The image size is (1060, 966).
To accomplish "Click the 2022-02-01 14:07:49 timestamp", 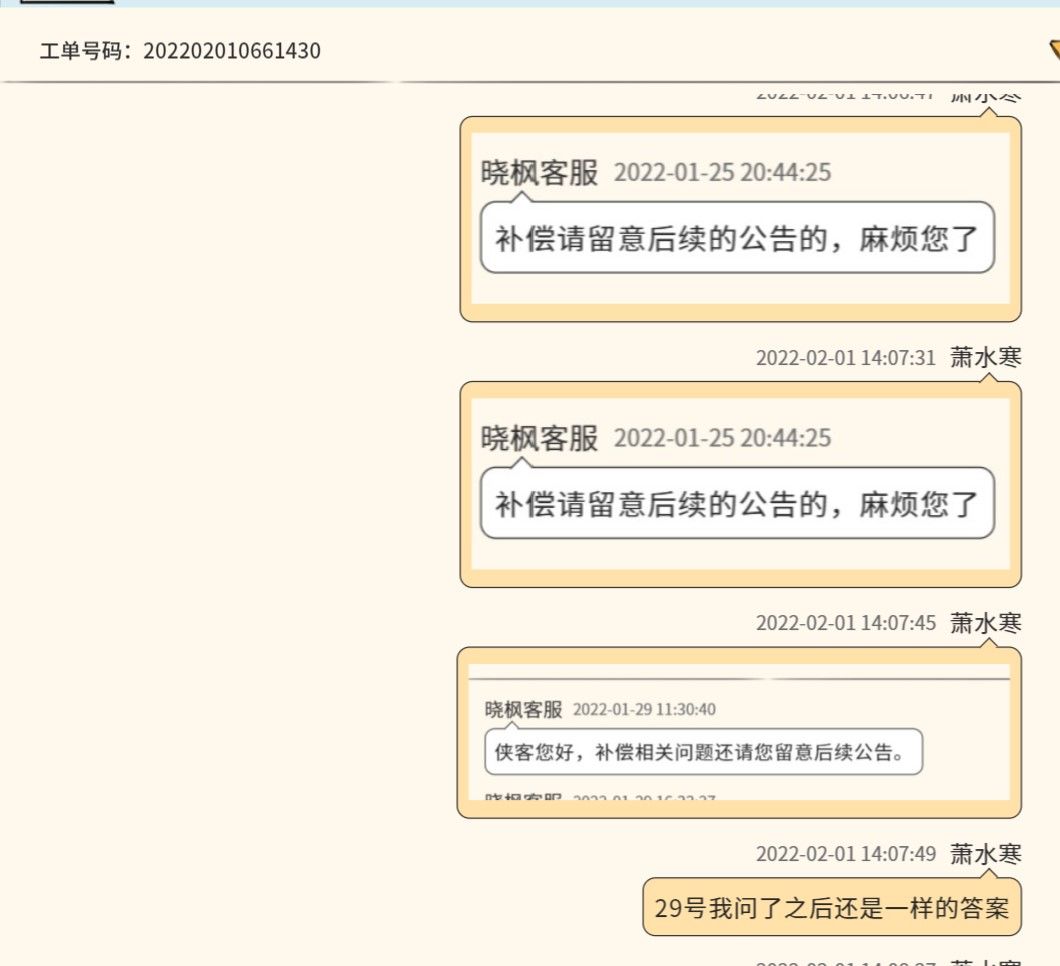I will (x=845, y=854).
